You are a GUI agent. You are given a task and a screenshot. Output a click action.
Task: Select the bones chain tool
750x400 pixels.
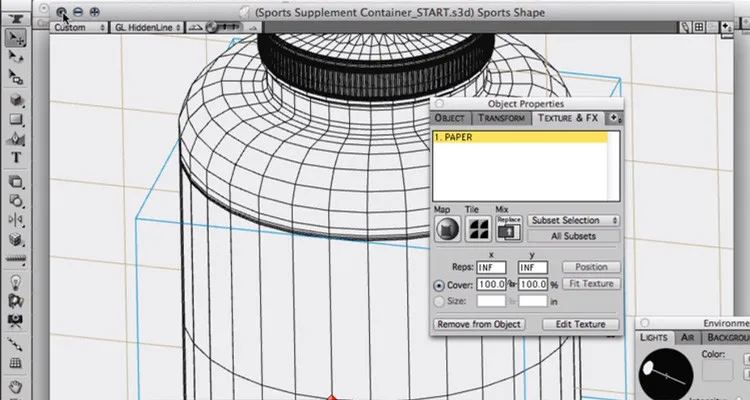(x=15, y=344)
